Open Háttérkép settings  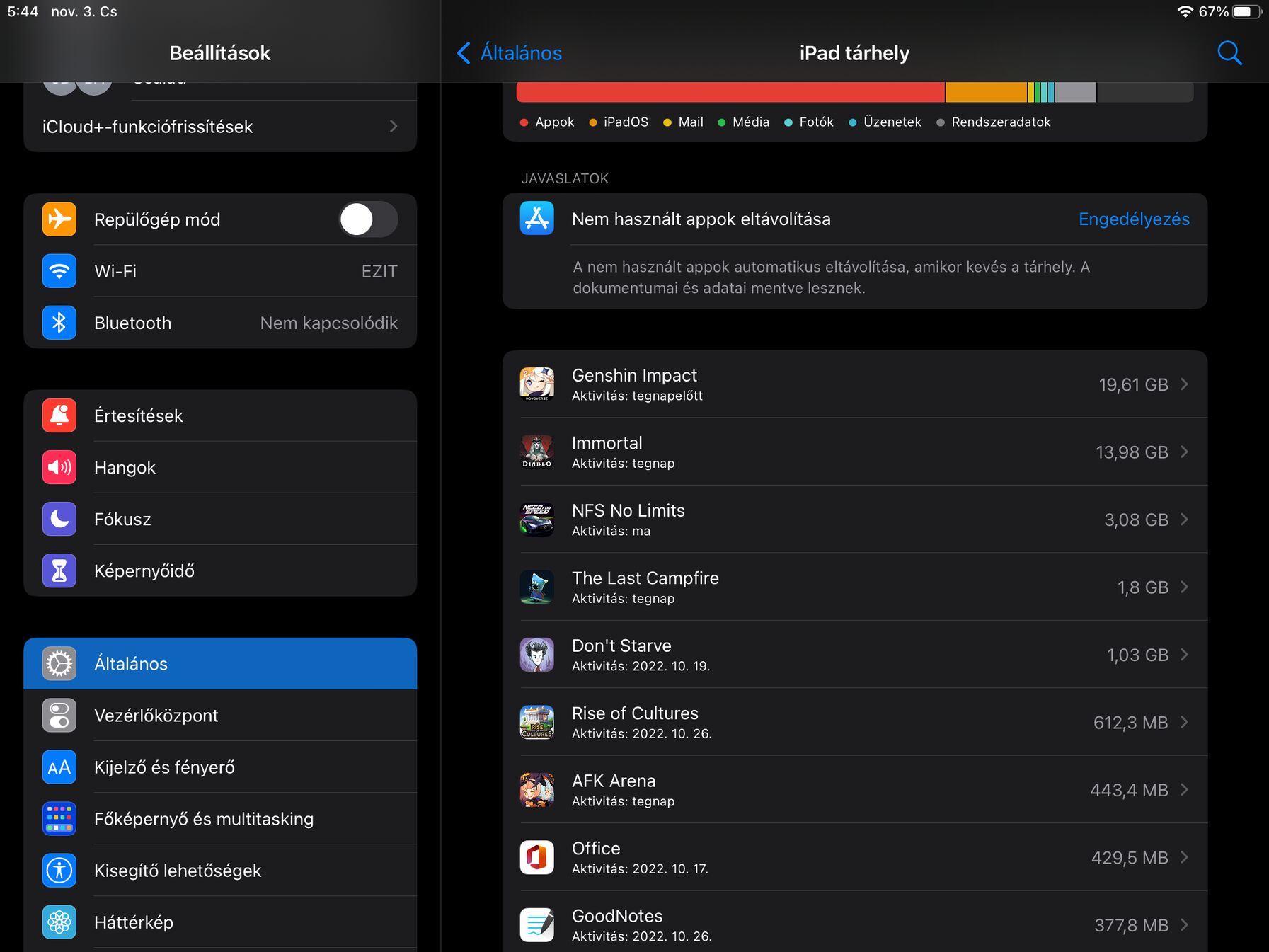point(220,922)
